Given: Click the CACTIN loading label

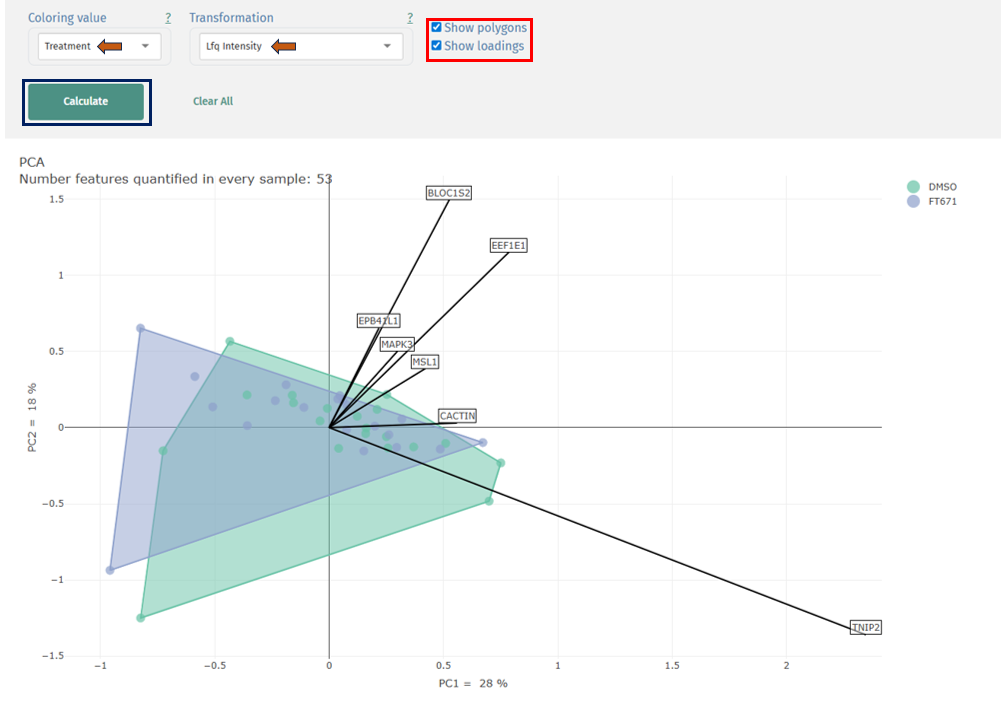Looking at the screenshot, I should click(x=459, y=415).
